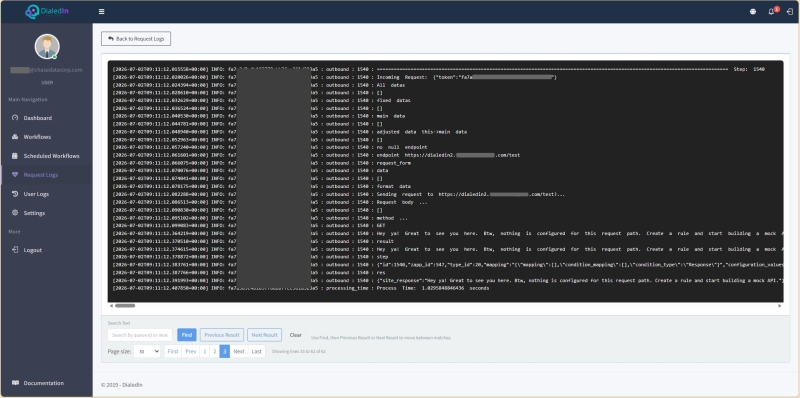Click the hamburger menu icon in header
Viewport: 800px width, 398px height.
(x=102, y=12)
